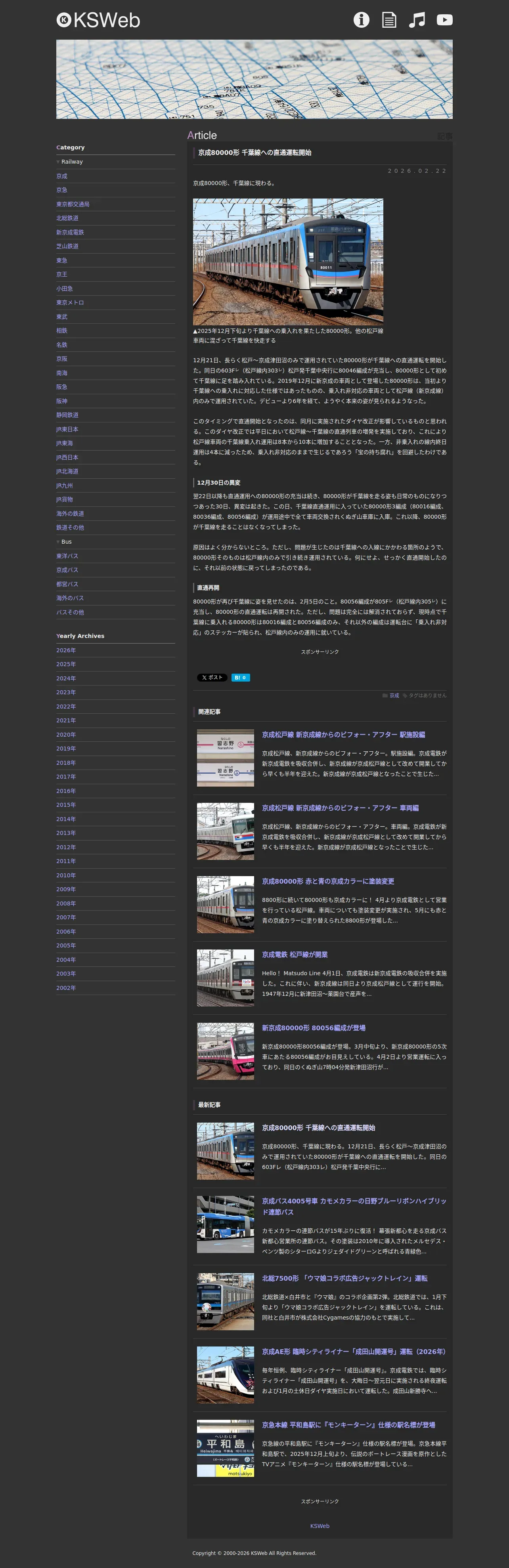Screen dimensions: 509x1568
Task: Open latest article 北総7500形 ウマ娘コラボ
Action: [344, 1278]
